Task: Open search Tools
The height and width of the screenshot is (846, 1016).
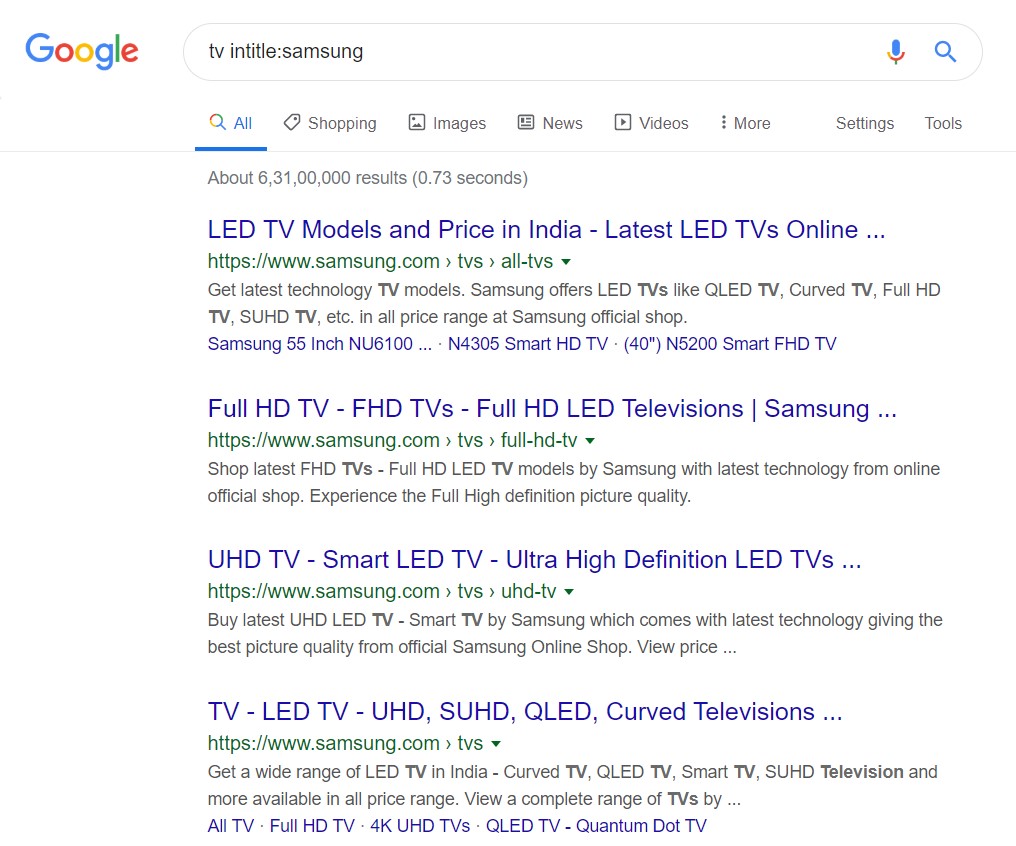Action: (943, 123)
